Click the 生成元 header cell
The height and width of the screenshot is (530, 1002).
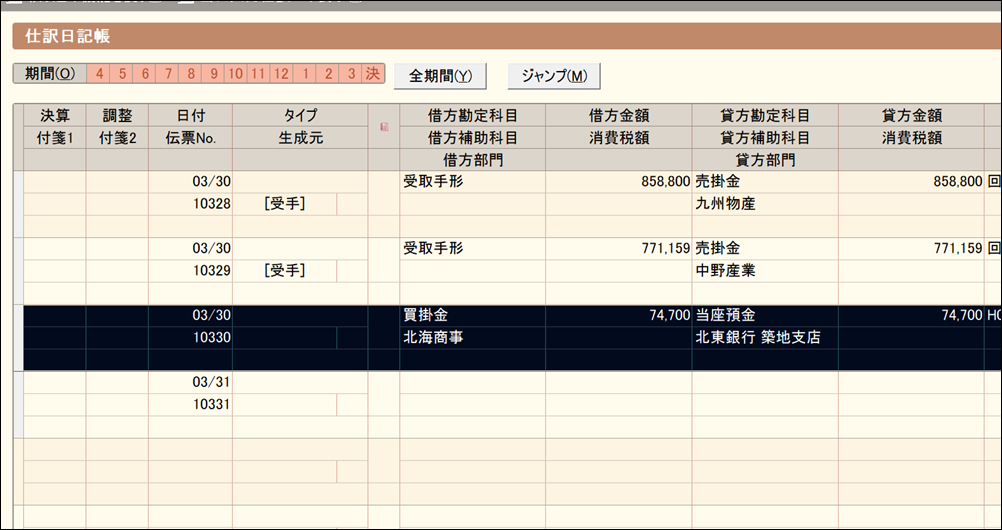coord(300,138)
